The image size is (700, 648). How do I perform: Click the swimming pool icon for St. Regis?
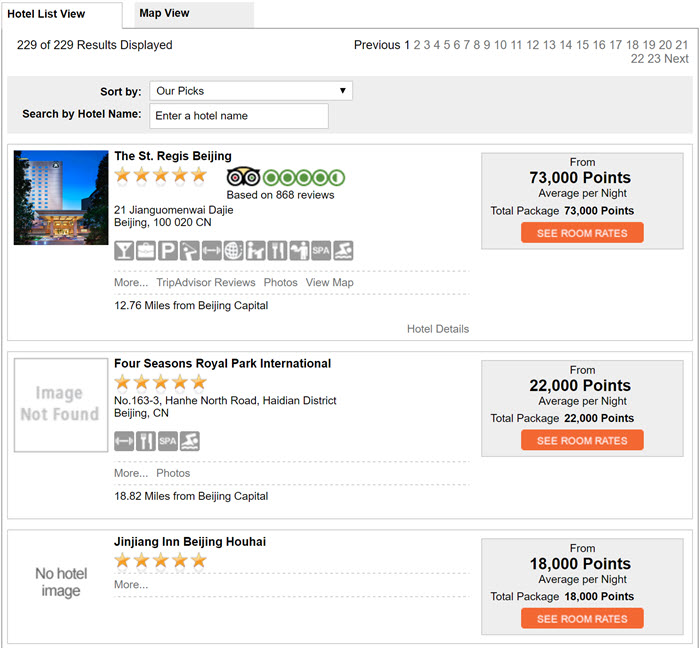343,250
